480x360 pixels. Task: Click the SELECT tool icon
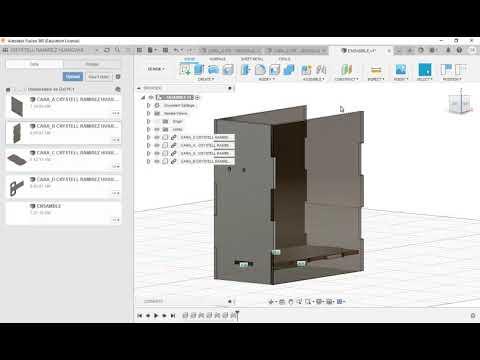coord(425,70)
